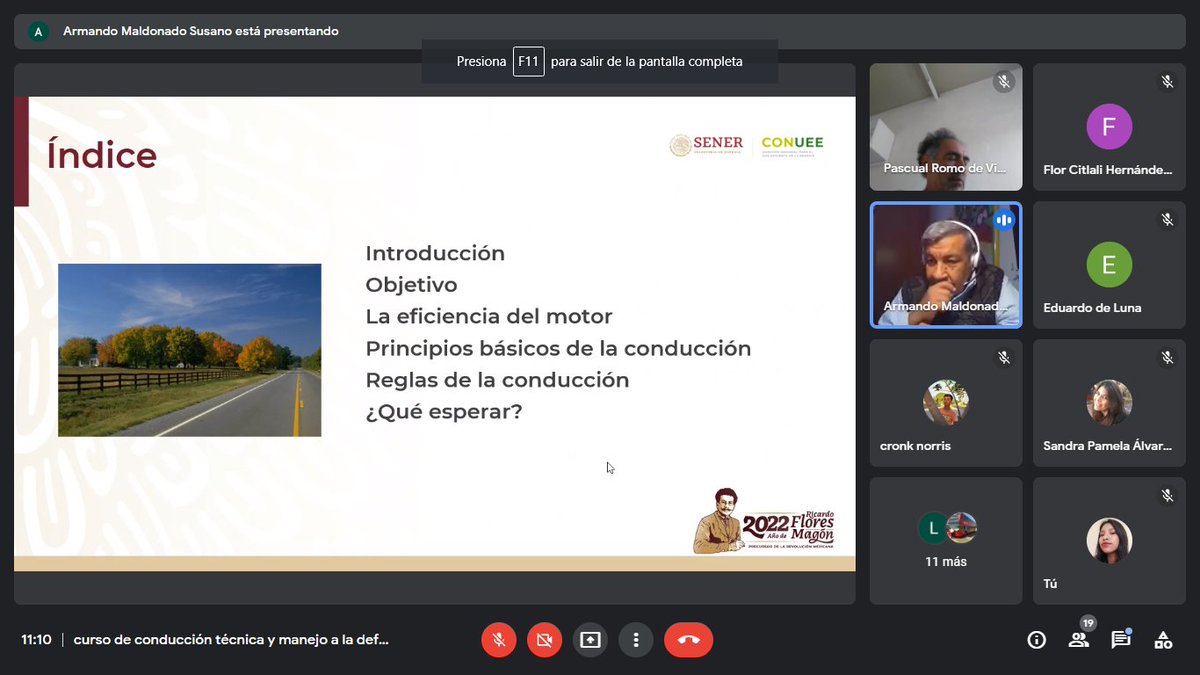The image size is (1200, 675).
Task: Click the 'cronk norris' name label
Action: [x=915, y=446]
